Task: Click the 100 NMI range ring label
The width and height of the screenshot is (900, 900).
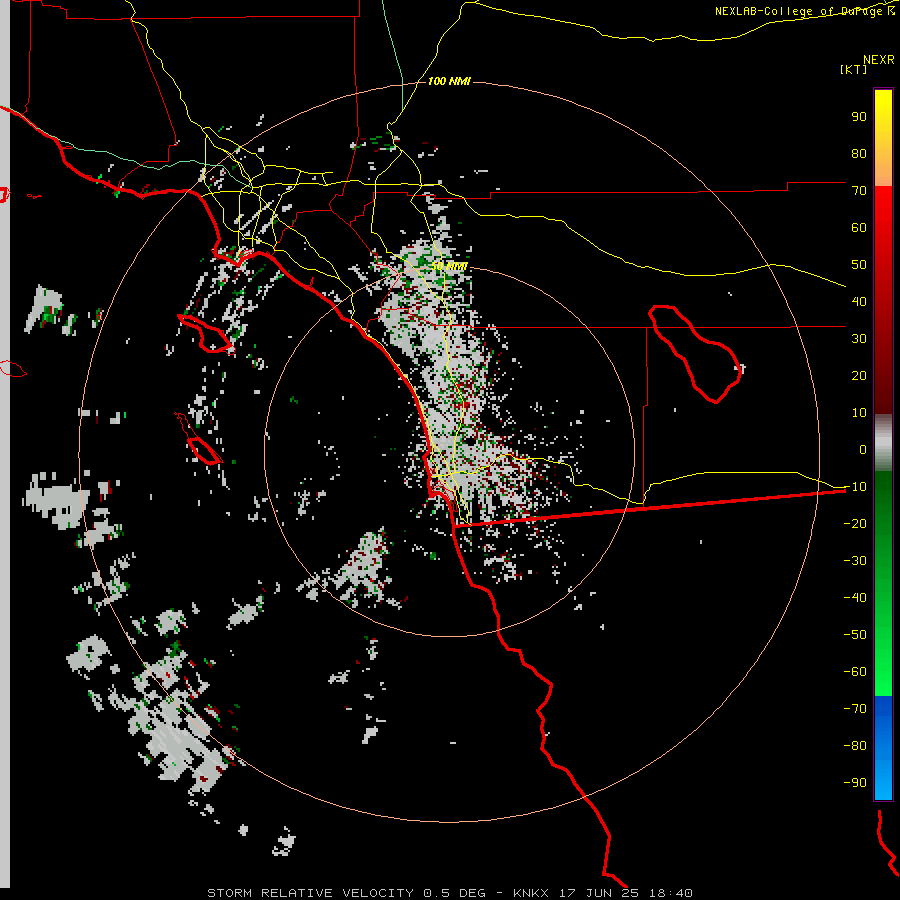Action: click(449, 81)
